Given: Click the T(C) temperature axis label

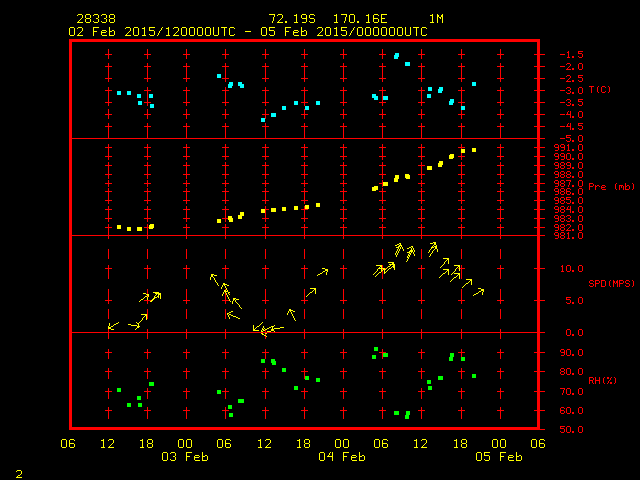Looking at the screenshot, I should click(600, 90).
